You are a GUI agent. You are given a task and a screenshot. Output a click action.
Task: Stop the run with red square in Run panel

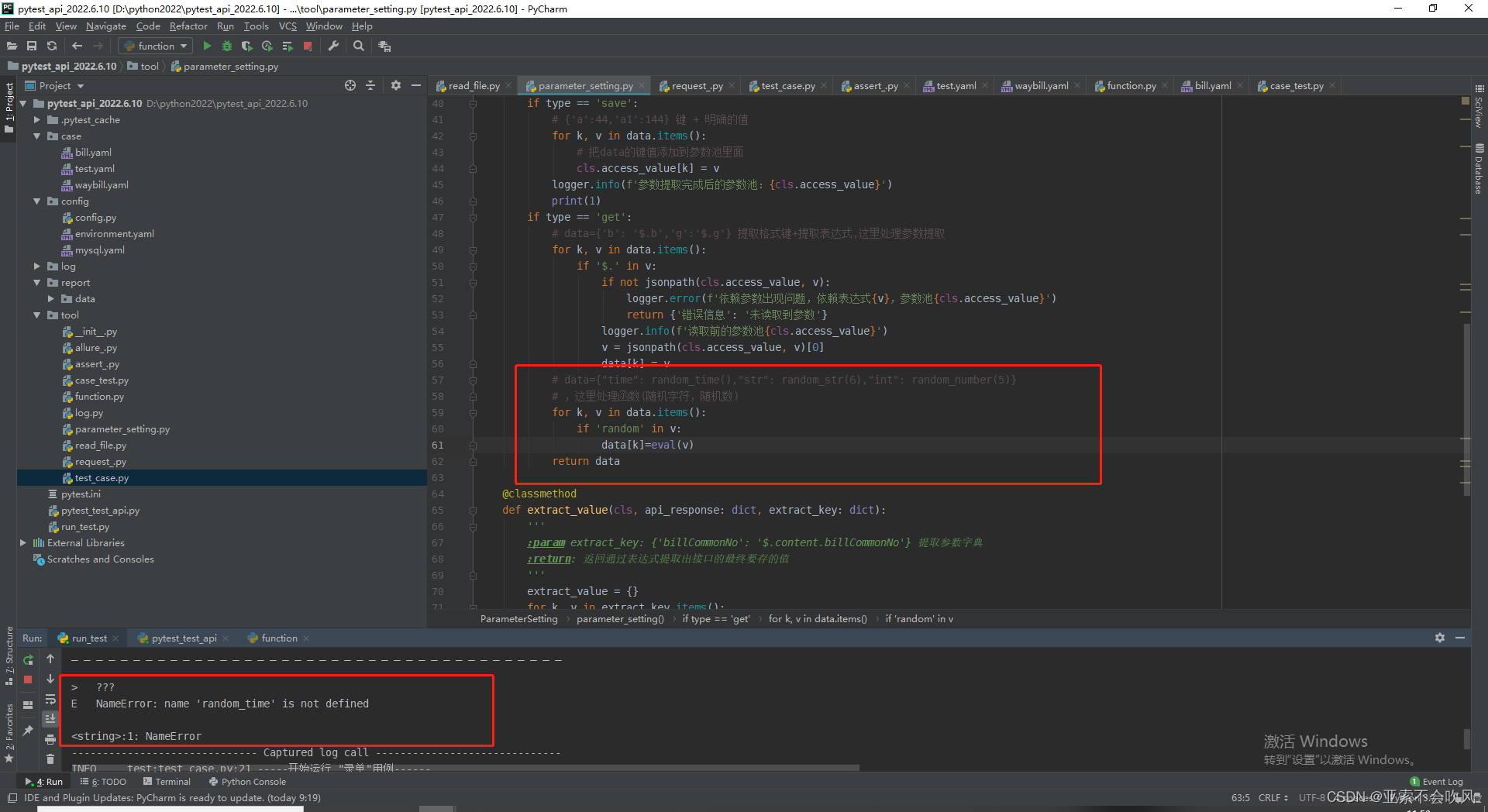28,680
